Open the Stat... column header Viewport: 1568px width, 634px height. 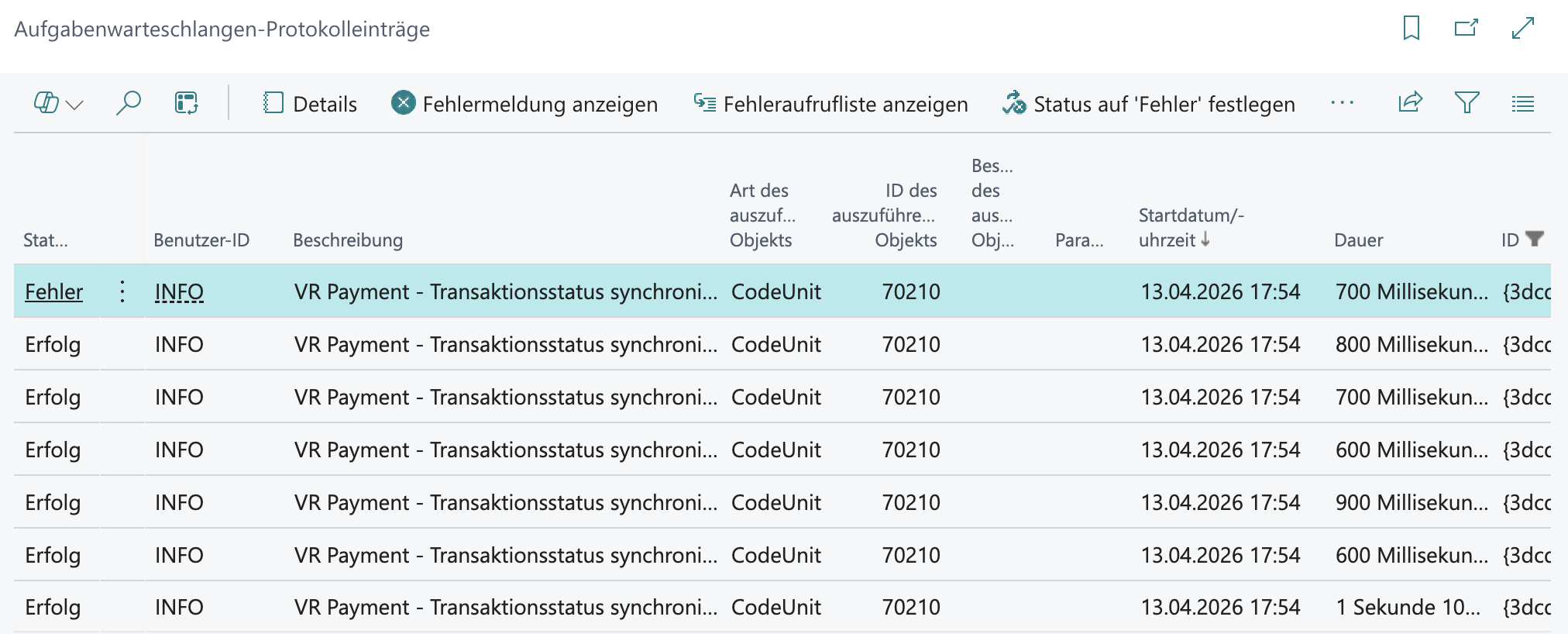46,240
